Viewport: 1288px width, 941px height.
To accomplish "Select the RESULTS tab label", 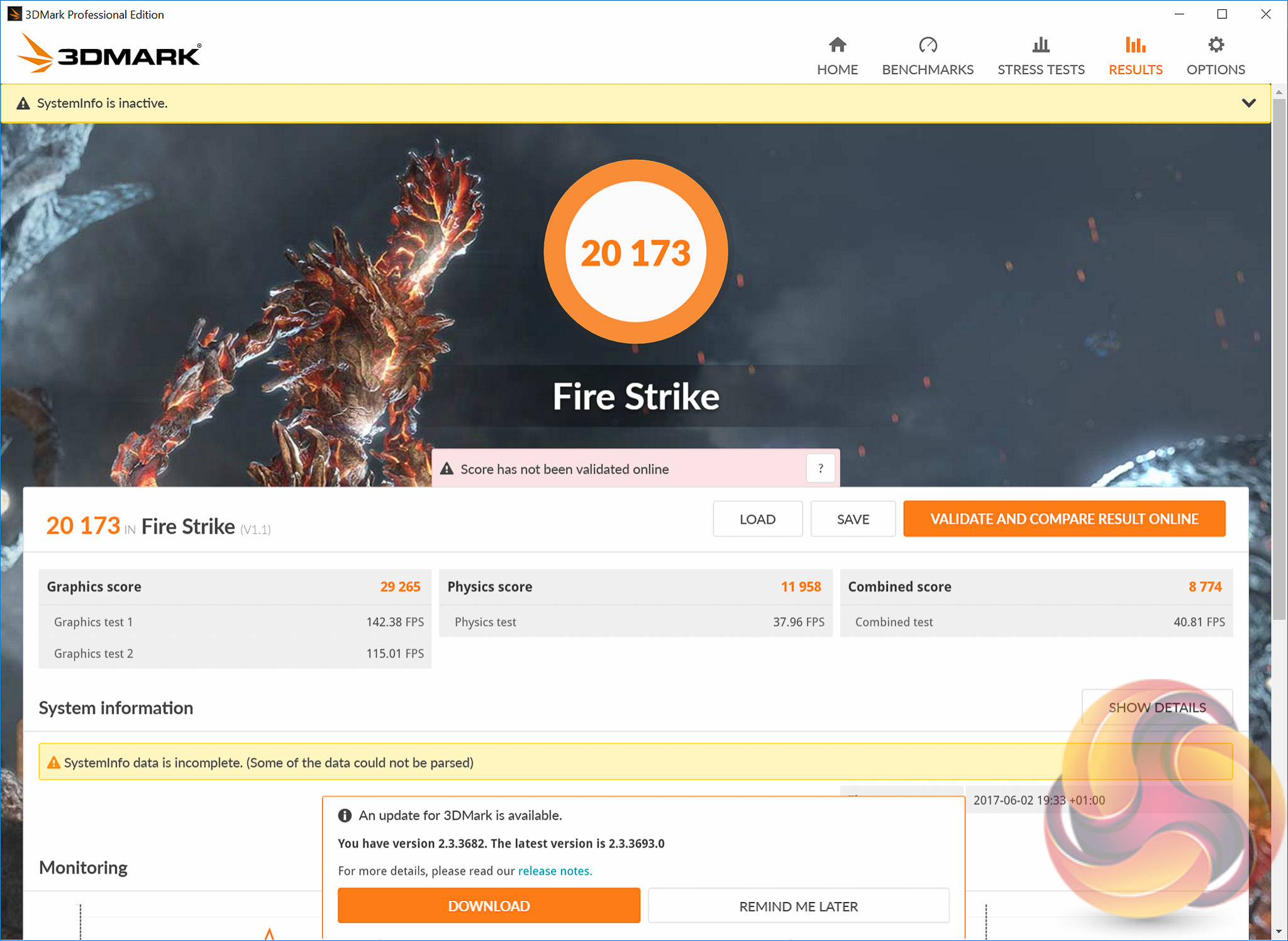I will click(x=1135, y=70).
